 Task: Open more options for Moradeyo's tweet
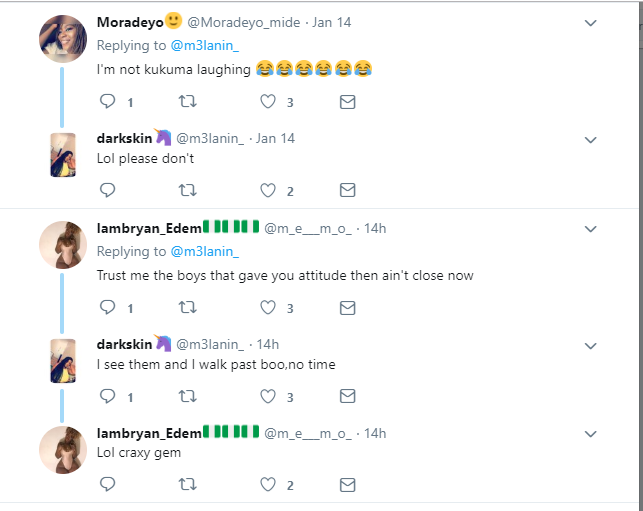tap(590, 23)
